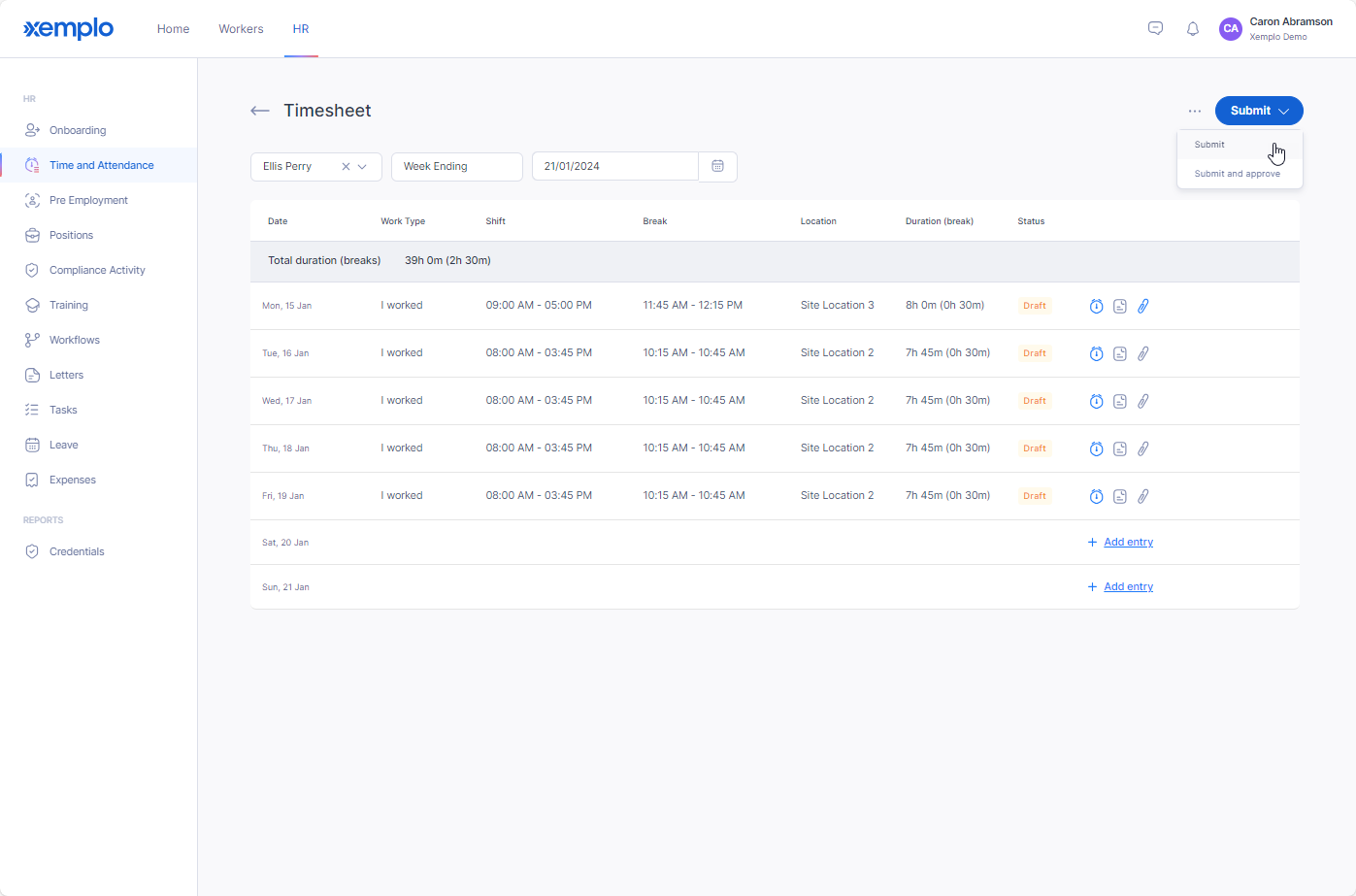This screenshot has height=896, width=1356.
Task: Open Tasks in the sidebar
Action: 63,410
